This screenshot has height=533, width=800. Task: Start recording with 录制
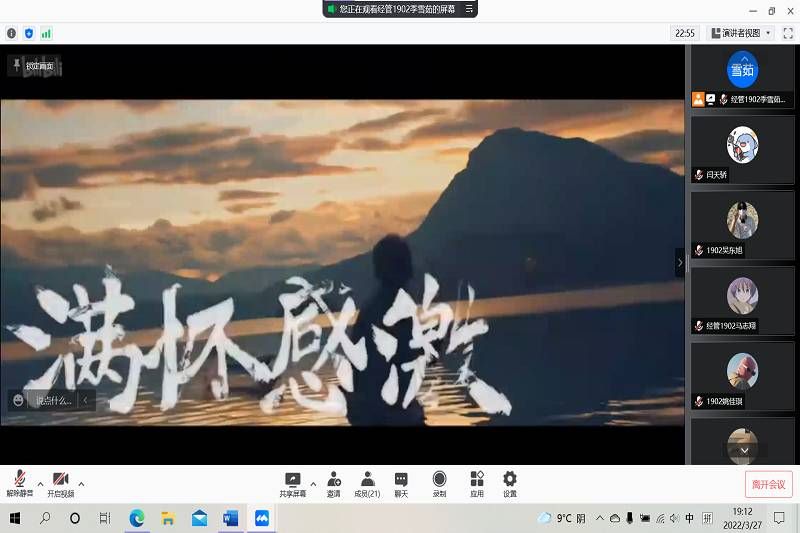[x=439, y=484]
